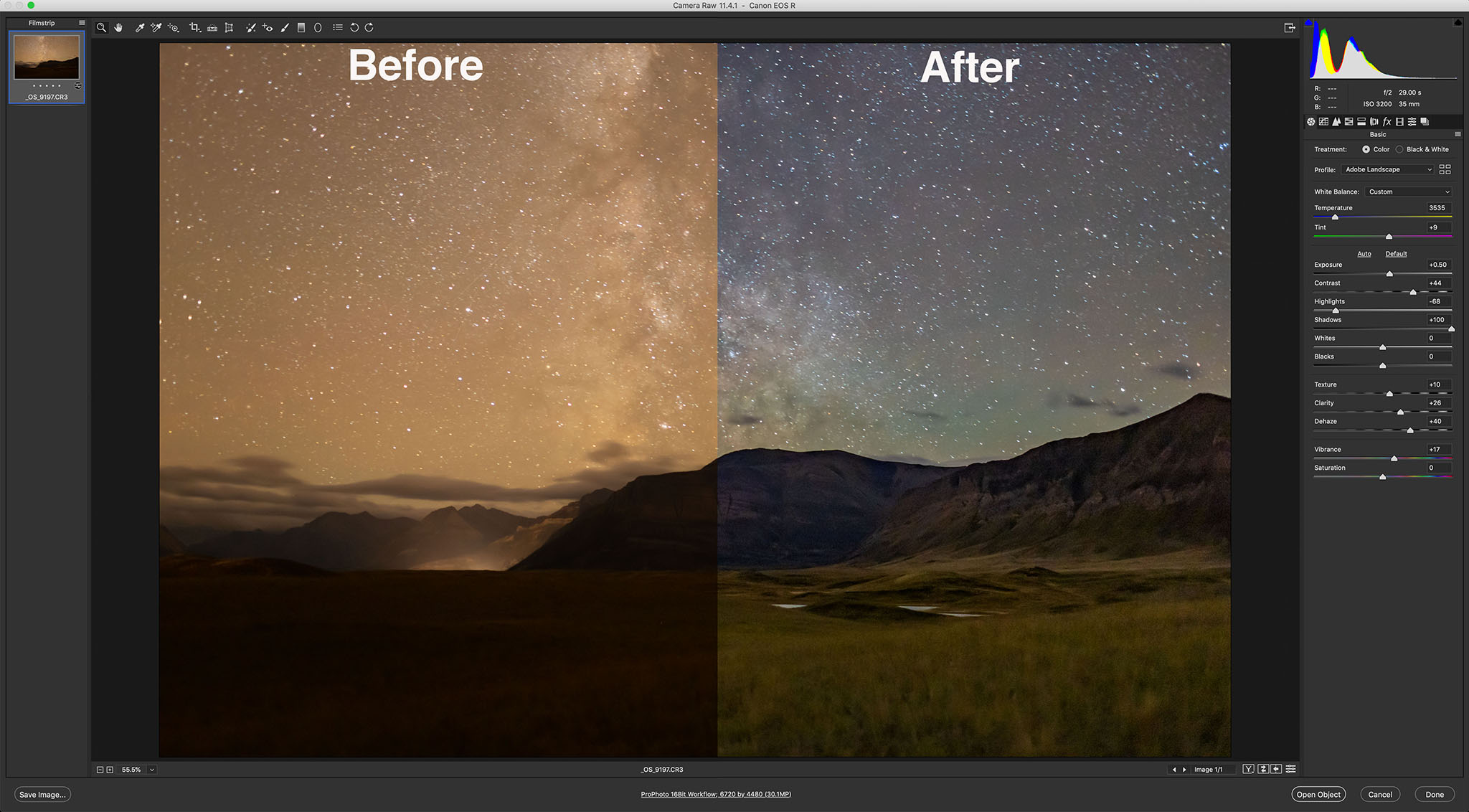Open the Tone Curve panel
This screenshot has height=812, width=1469.
point(1324,122)
